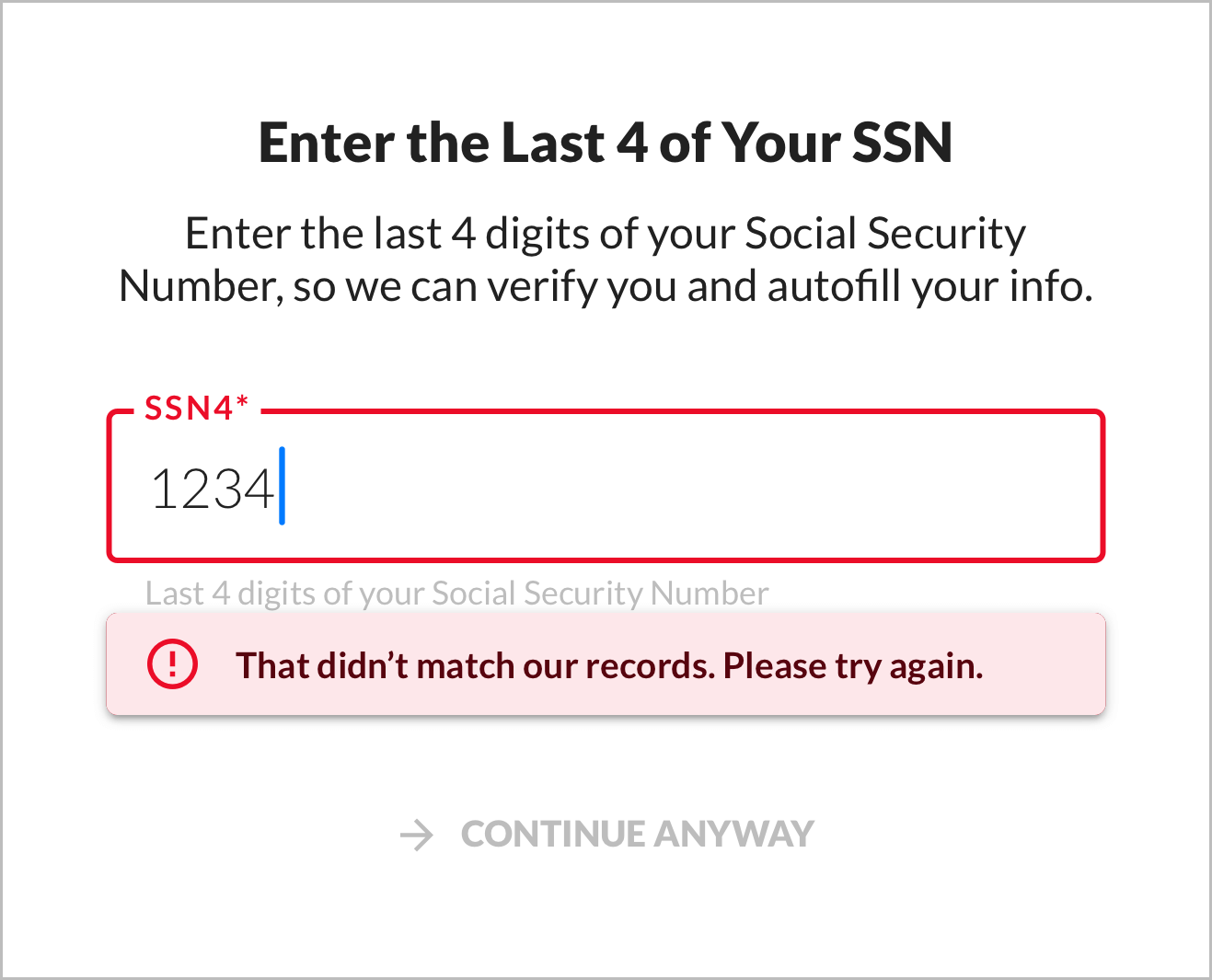Click the blue text cursor after 1234
Screen dimensions: 1212x980
[283, 486]
